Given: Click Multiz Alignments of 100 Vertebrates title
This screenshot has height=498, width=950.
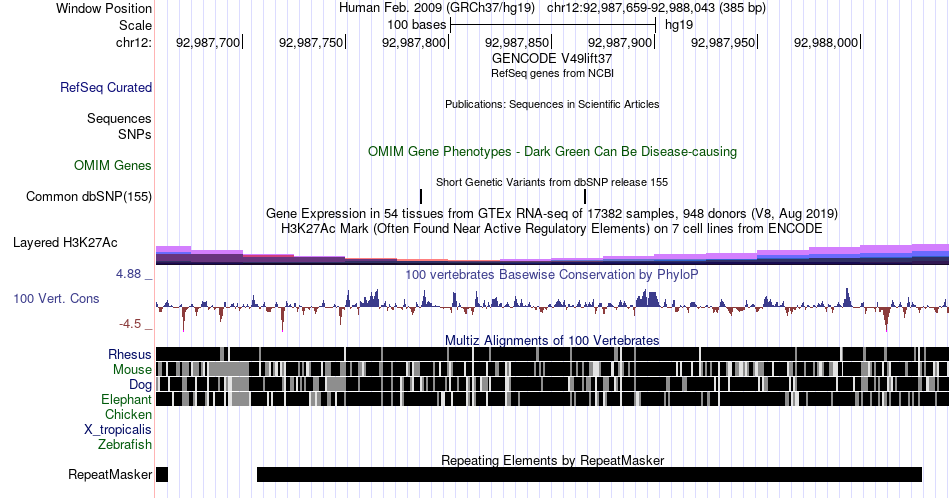Looking at the screenshot, I should tap(552, 340).
